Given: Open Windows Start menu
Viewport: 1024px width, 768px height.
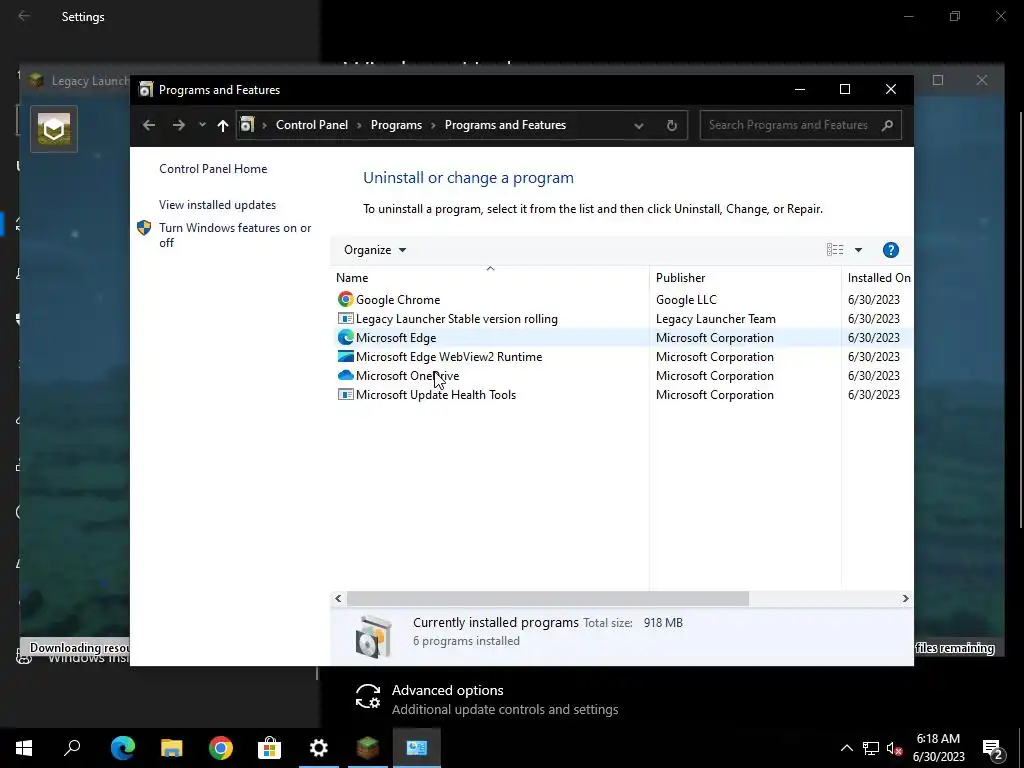Looking at the screenshot, I should point(24,748).
